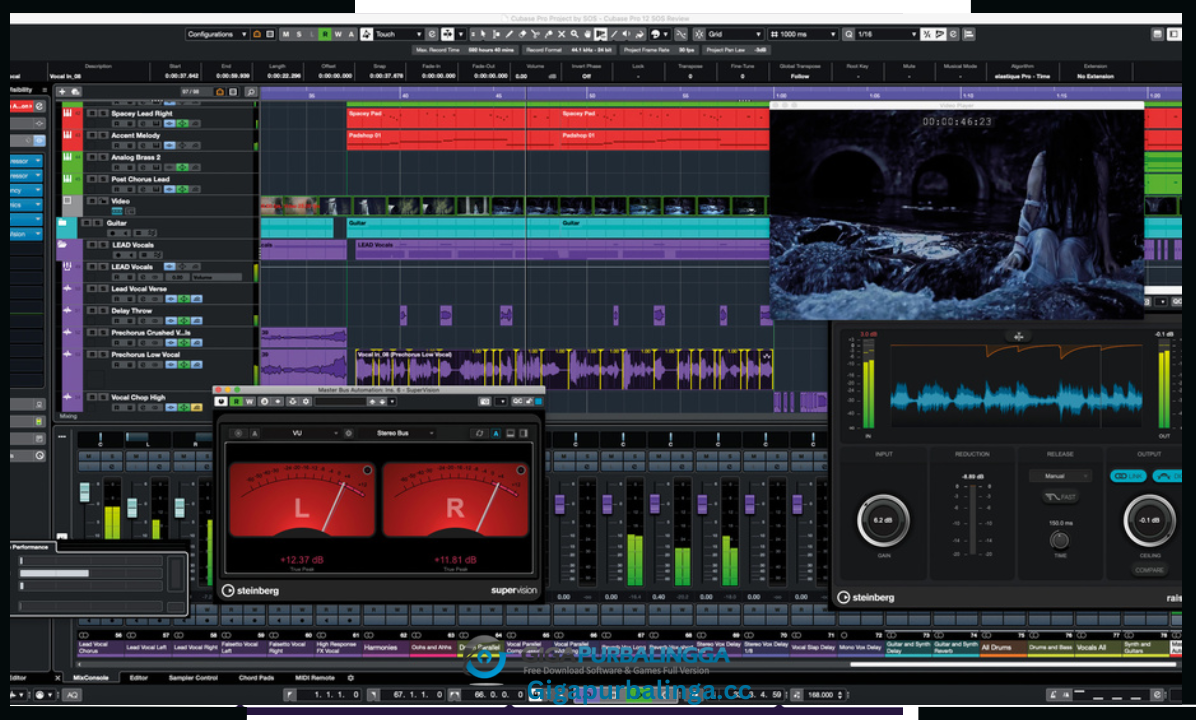Switch to the lower zone Editor tab
This screenshot has height=720, width=1200.
coord(139,677)
